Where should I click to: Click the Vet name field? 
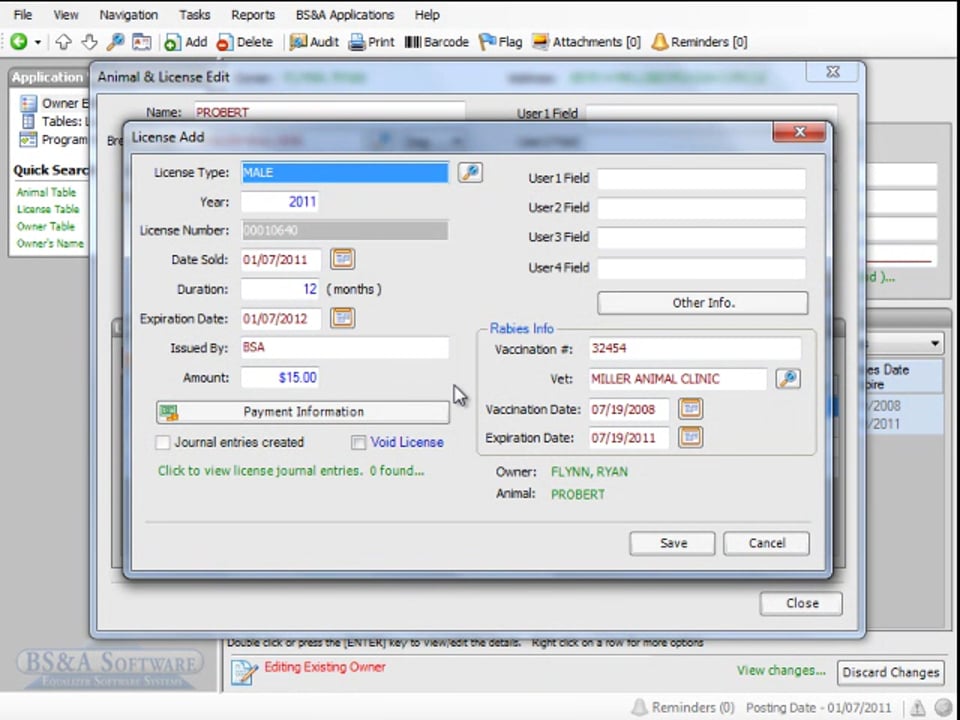point(678,379)
